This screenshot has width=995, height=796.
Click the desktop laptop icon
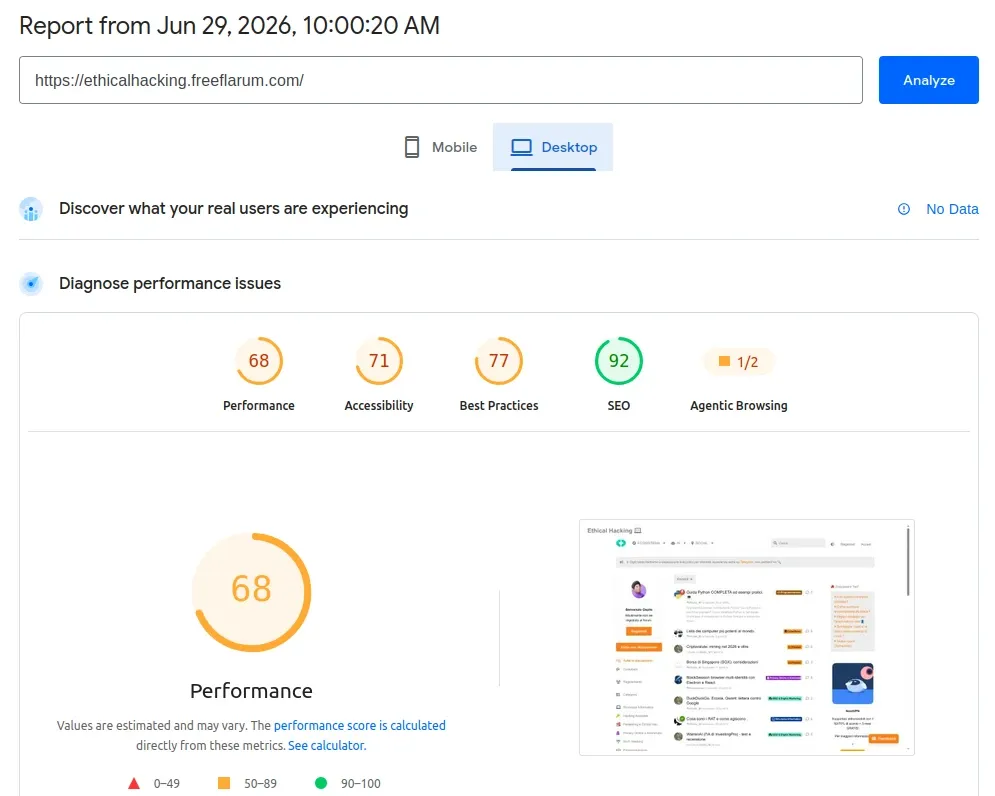[x=522, y=147]
